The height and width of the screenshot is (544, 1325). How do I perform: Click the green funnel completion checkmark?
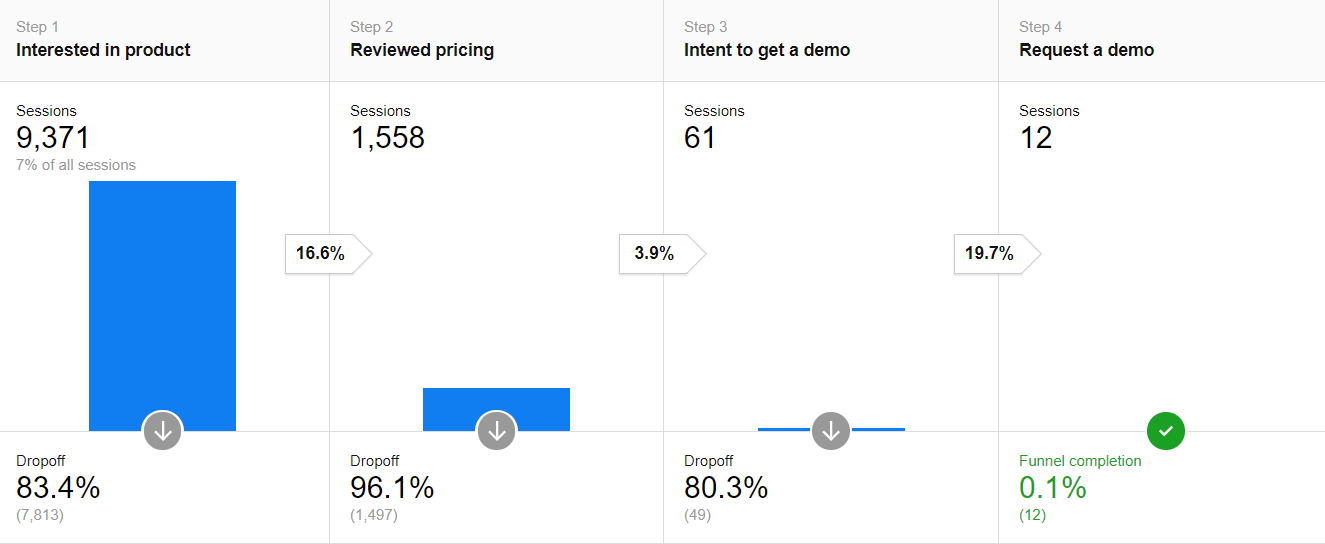point(1165,431)
